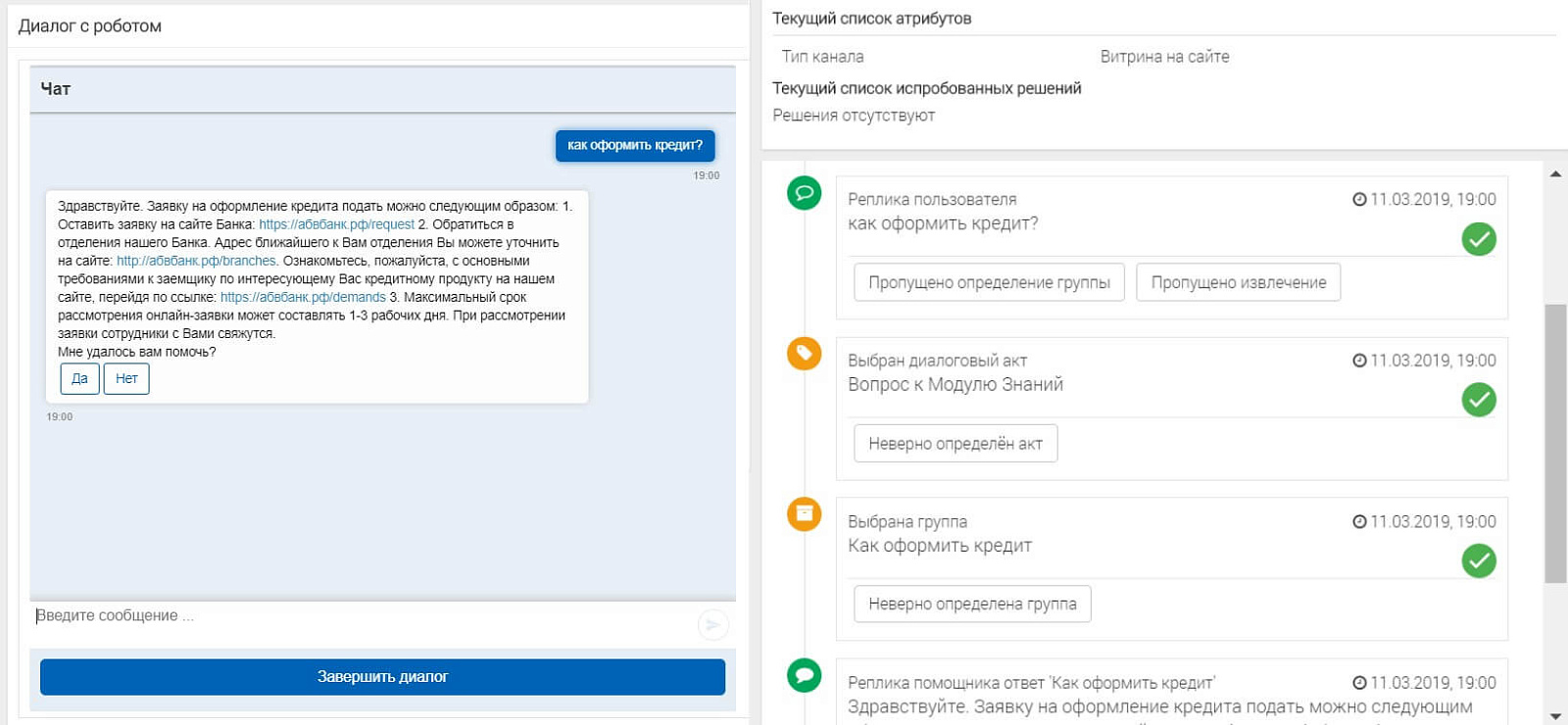1568x725 pixels.
Task: Click clock icon on 'Реплика пользователя' entry
Action: point(1359,200)
